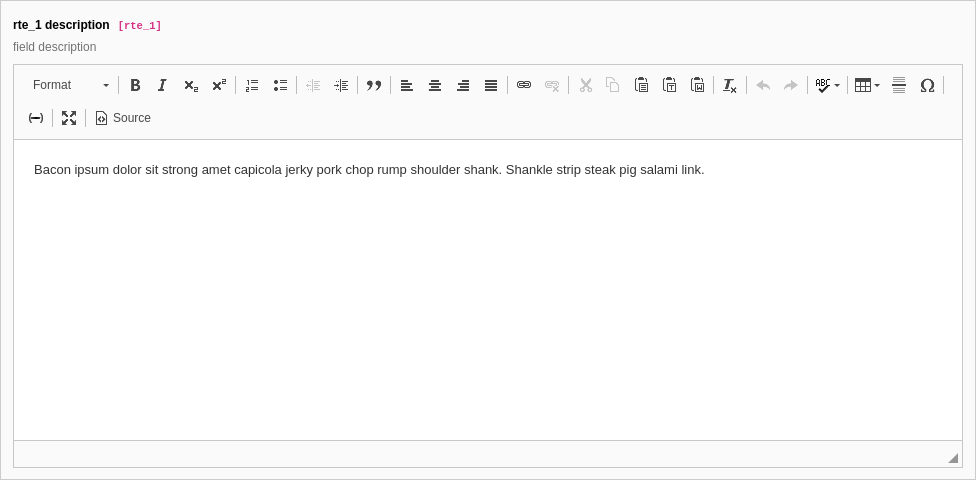Insert a special character
This screenshot has height=480, width=976.
[927, 85]
